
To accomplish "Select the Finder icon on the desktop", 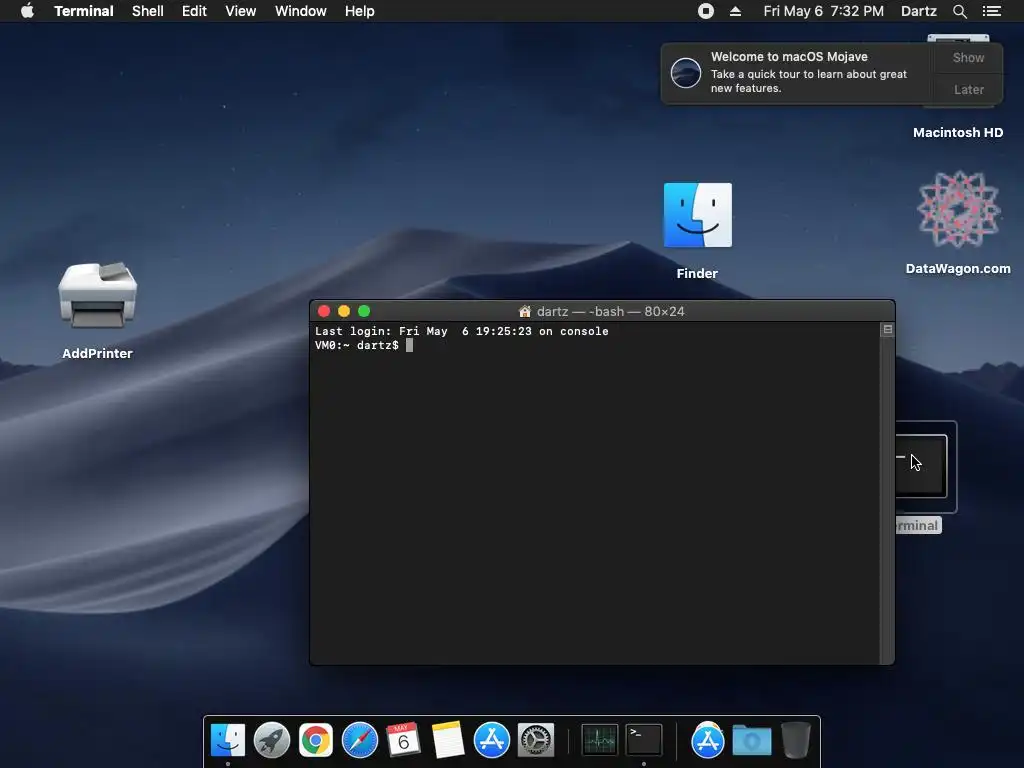I will pos(697,215).
